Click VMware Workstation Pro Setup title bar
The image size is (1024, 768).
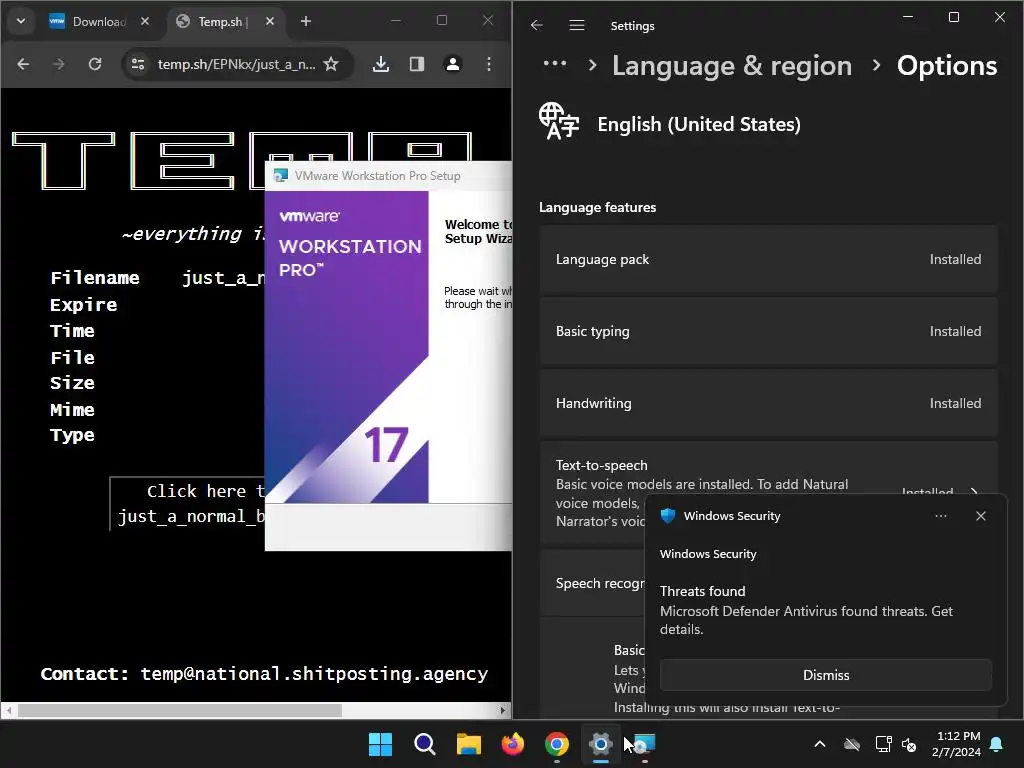coord(389,176)
